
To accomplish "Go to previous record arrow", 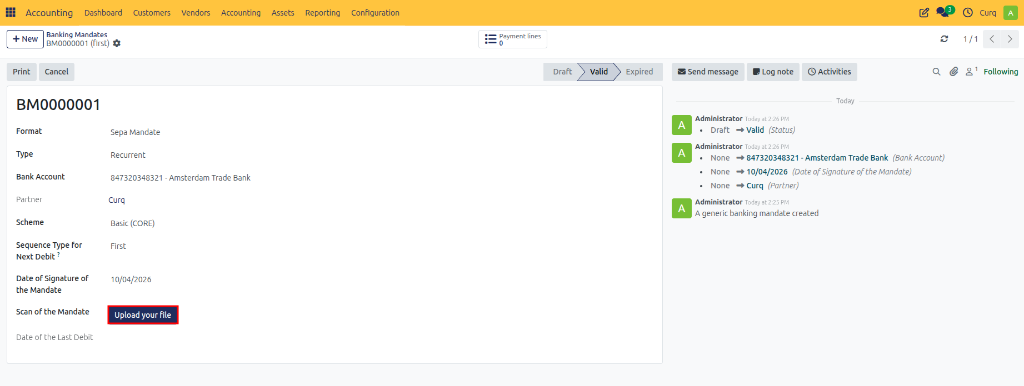I will 993,39.
